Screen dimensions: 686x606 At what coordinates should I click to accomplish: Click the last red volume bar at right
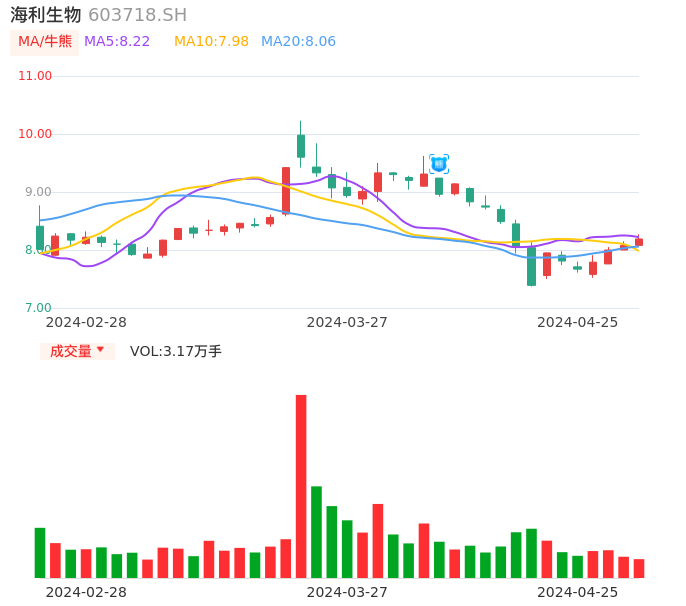coord(639,568)
